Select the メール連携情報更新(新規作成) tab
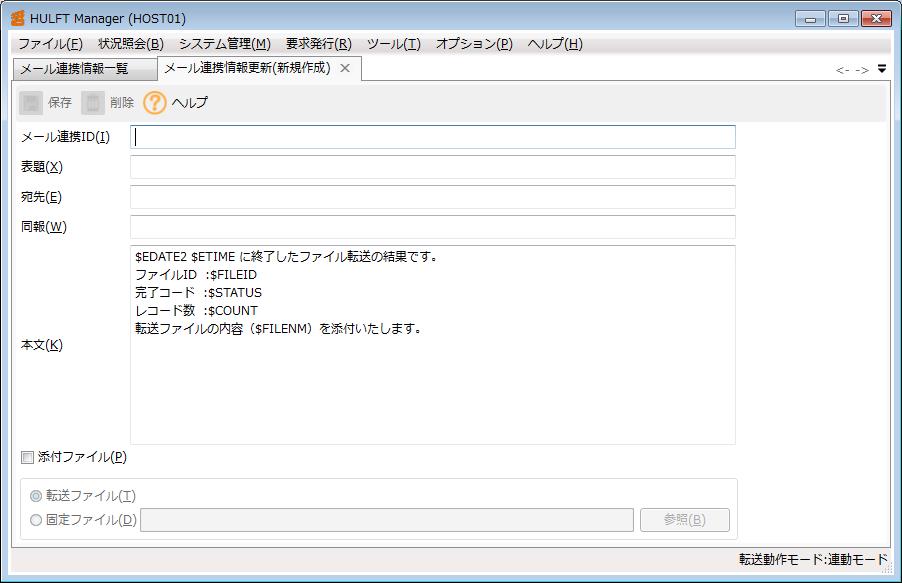Viewport: 902px width, 583px height. pyautogui.click(x=248, y=68)
